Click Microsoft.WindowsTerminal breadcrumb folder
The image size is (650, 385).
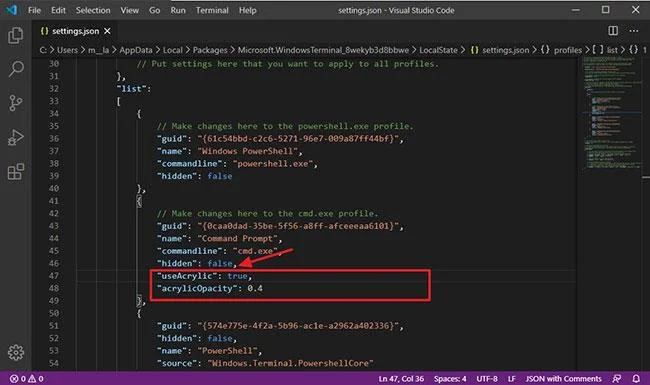pos(323,50)
